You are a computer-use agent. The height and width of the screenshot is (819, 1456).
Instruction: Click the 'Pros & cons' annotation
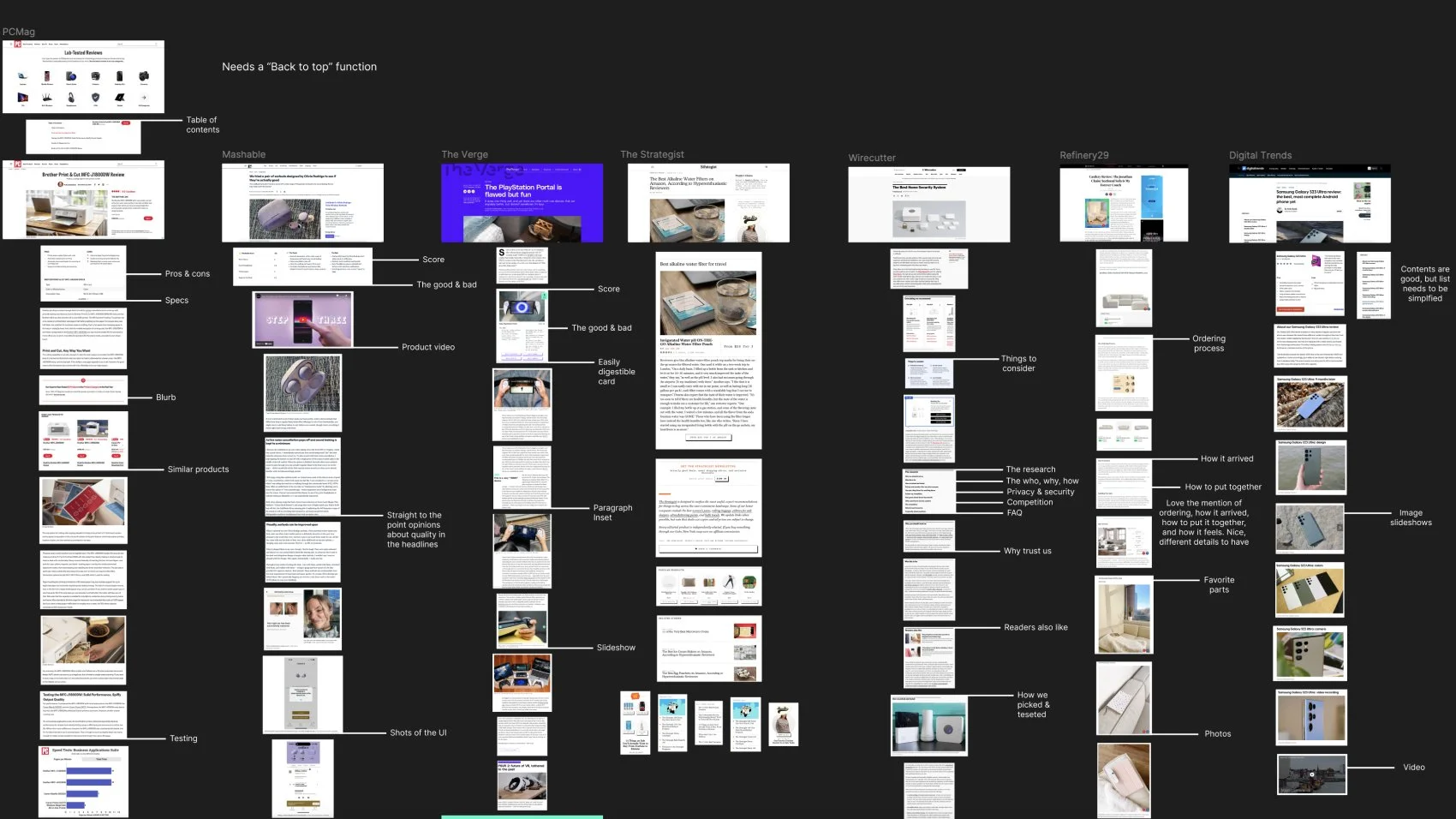coord(188,274)
